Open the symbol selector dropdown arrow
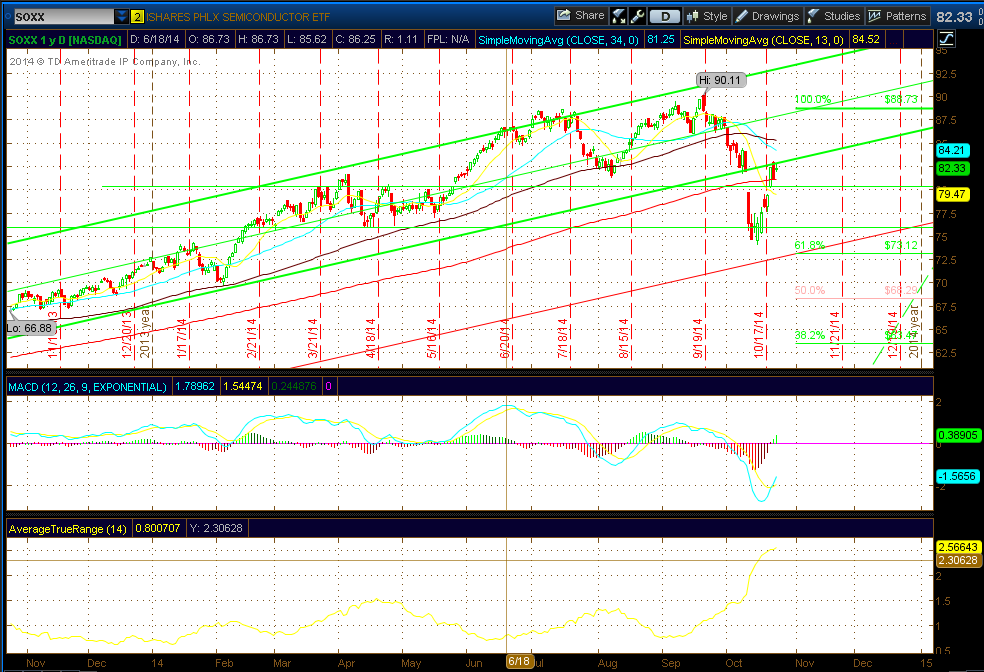This screenshot has height=672, width=984. pyautogui.click(x=122, y=16)
